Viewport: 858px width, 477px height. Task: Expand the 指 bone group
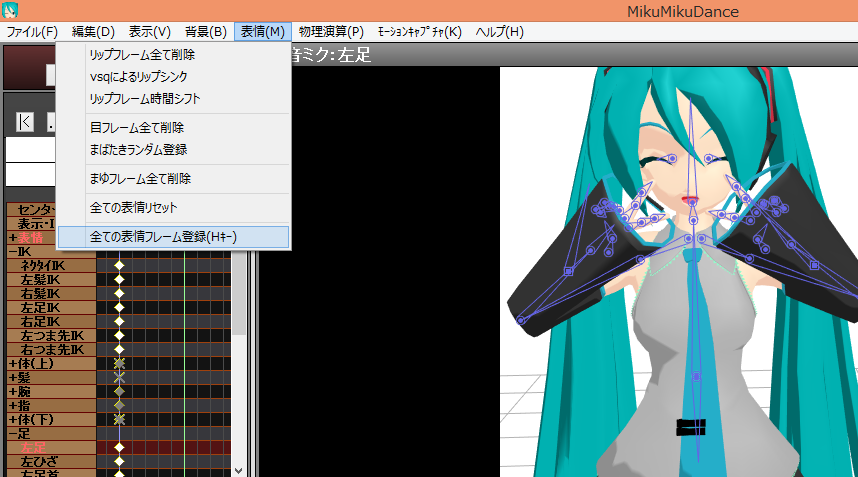tap(13, 406)
